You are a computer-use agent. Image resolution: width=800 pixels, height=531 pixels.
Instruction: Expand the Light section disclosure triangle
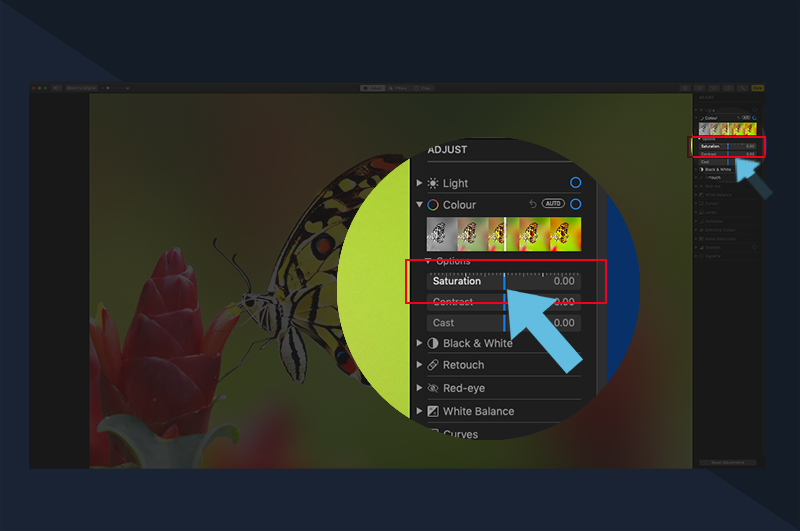point(419,183)
